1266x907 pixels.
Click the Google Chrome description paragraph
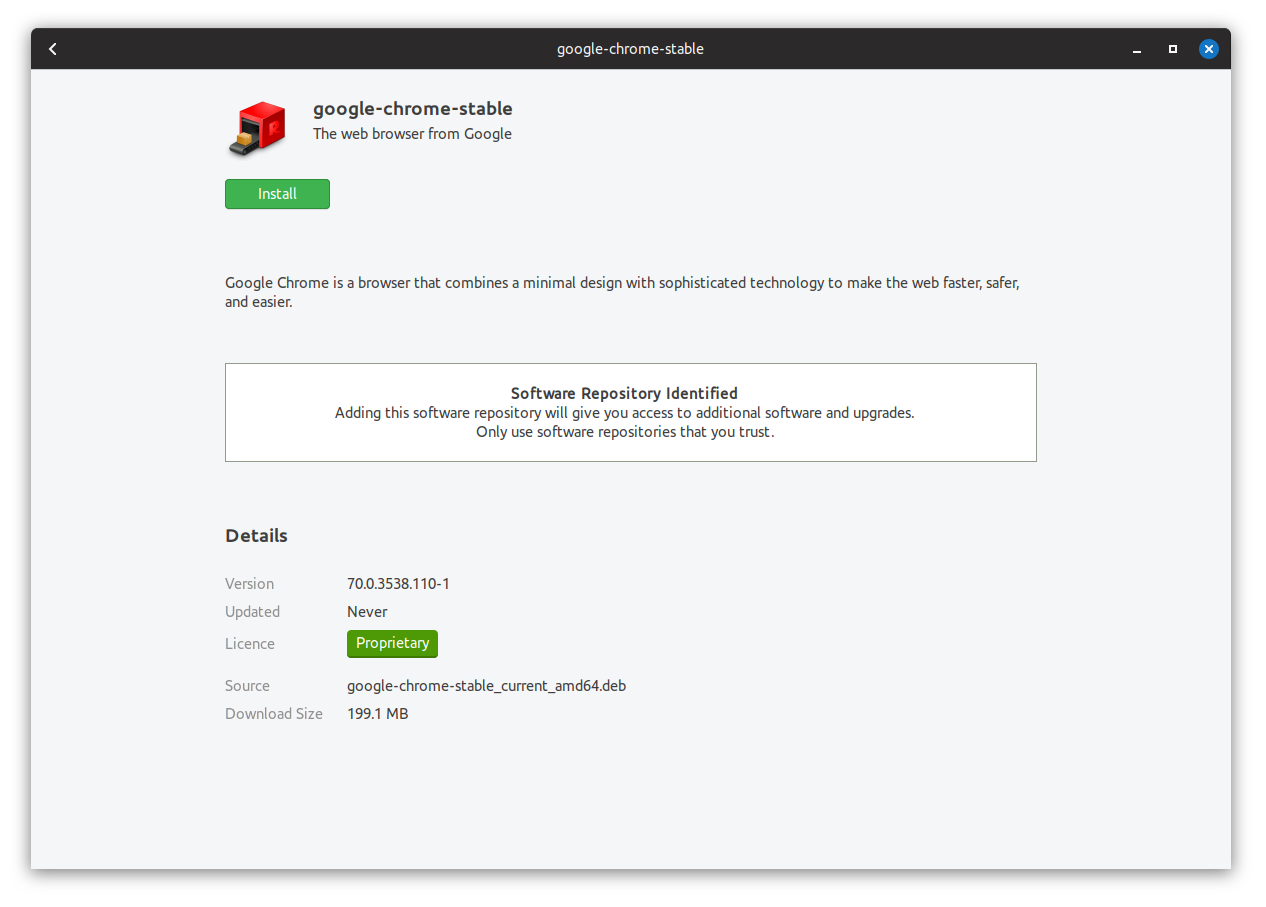coord(622,292)
